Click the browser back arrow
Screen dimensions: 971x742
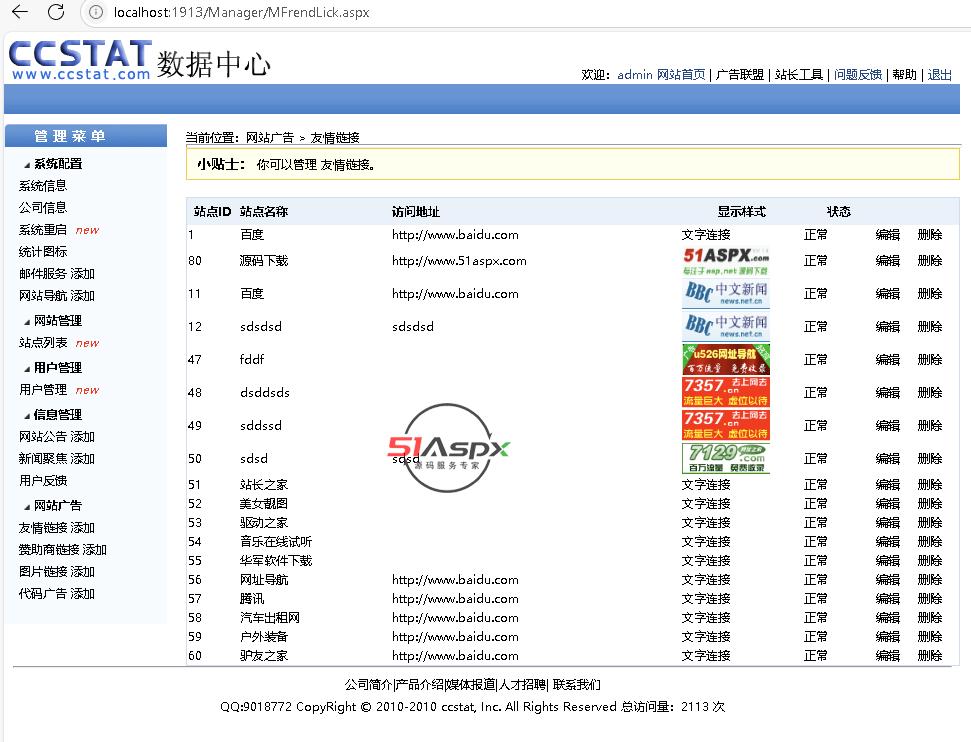tap(19, 12)
